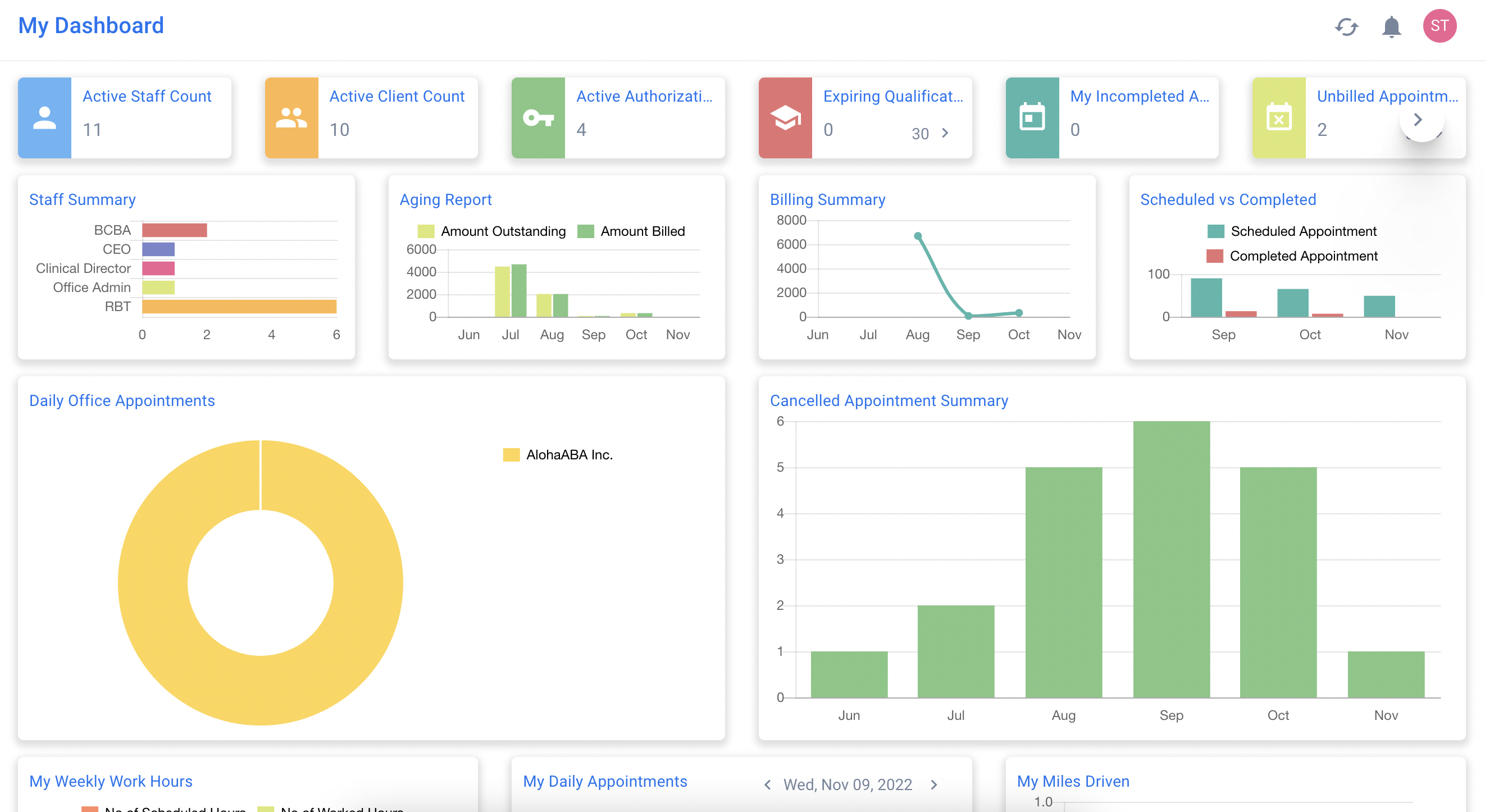Click the Sep bar in Cancelled Appointment Summary
The image size is (1485, 812).
pyautogui.click(x=1171, y=559)
